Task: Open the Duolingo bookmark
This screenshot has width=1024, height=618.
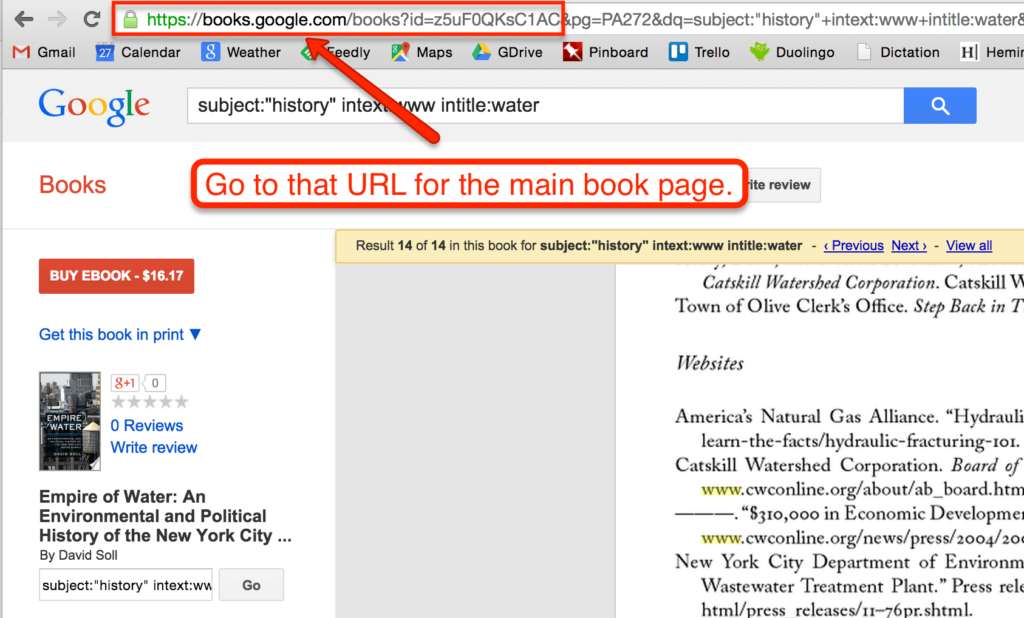Action: [792, 52]
